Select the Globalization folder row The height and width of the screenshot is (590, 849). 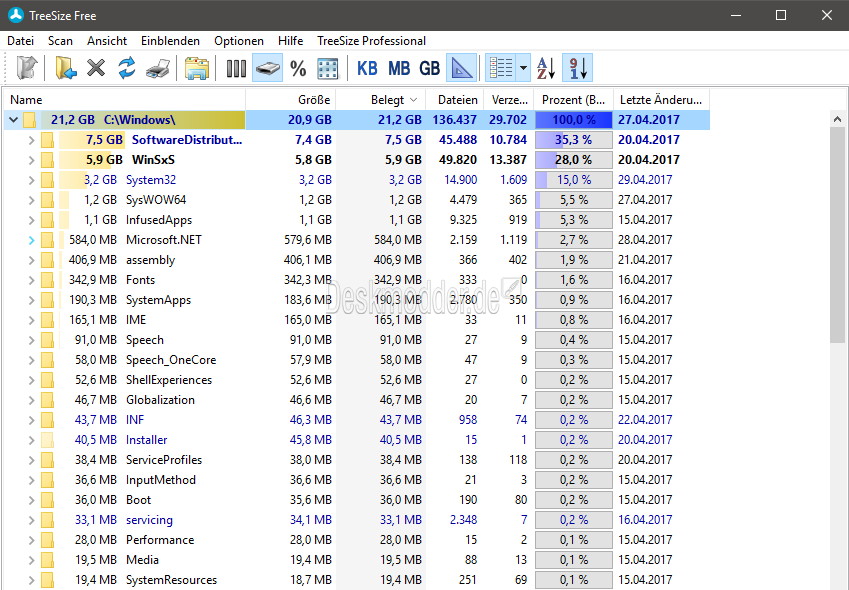coord(357,400)
